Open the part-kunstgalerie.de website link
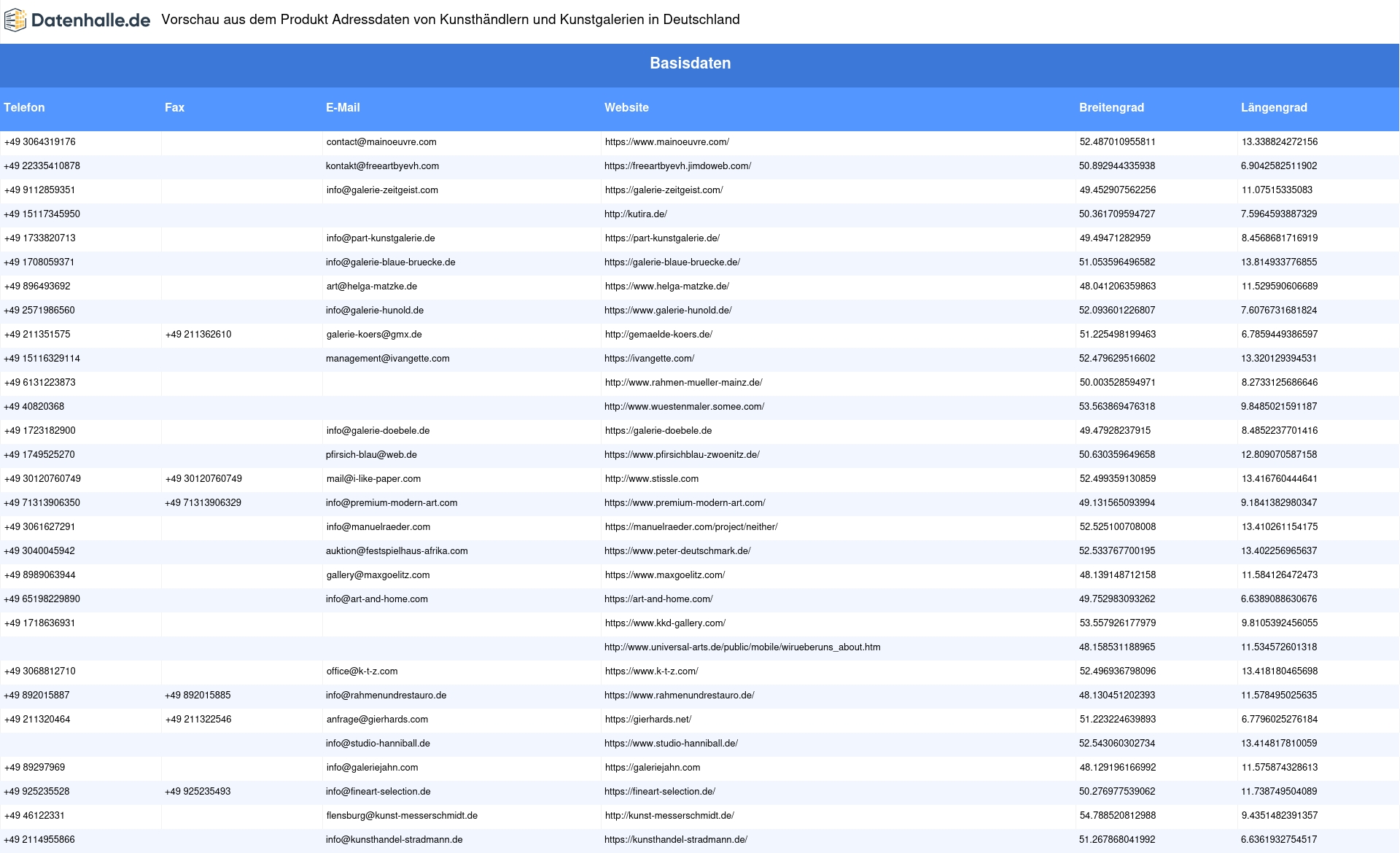This screenshot has width=1400, height=853. 662,238
